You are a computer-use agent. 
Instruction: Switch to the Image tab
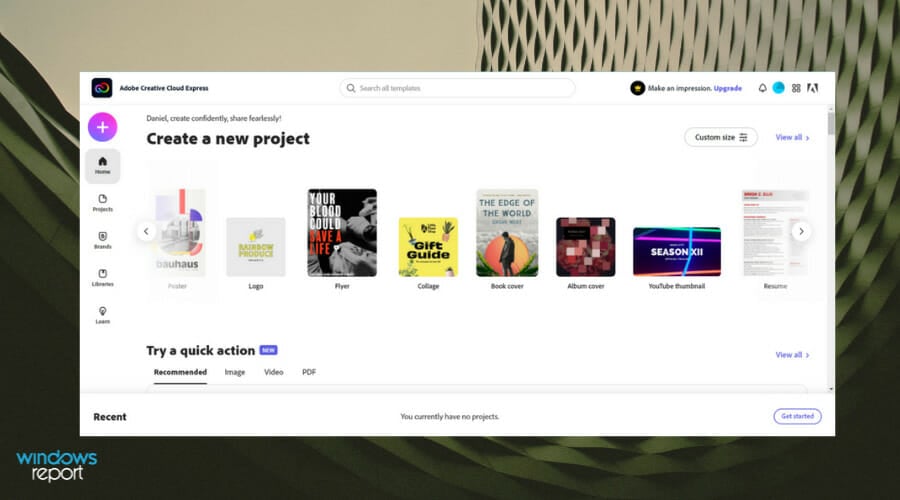click(234, 372)
